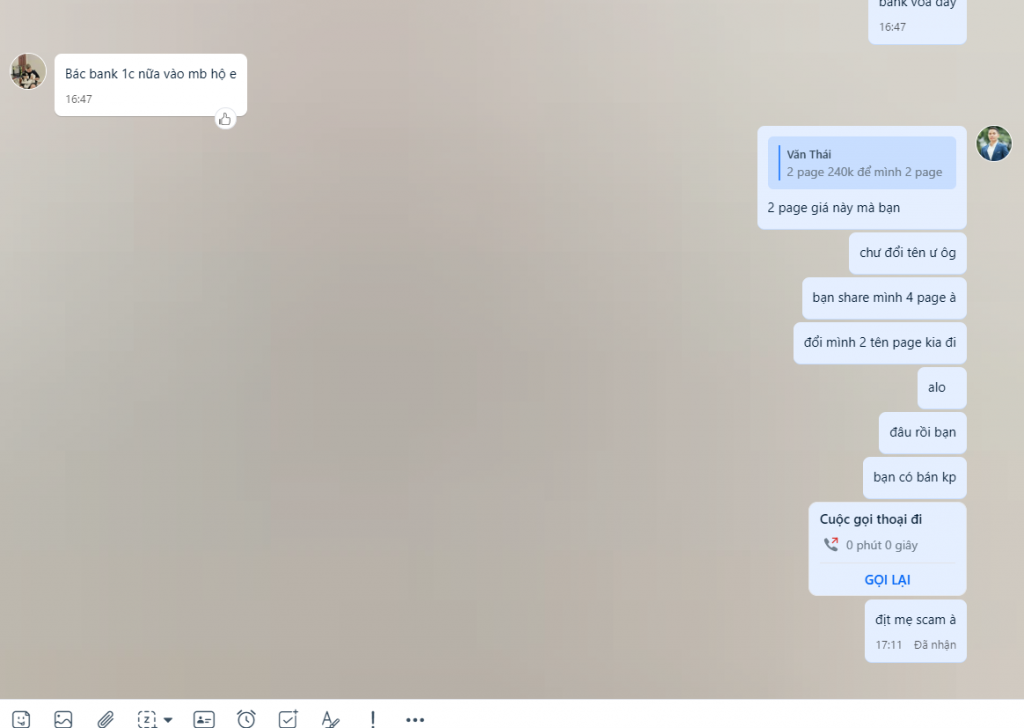This screenshot has width=1024, height=728.
Task: Select the "đổi mình 2 tên page kia đi" message
Action: tap(879, 343)
